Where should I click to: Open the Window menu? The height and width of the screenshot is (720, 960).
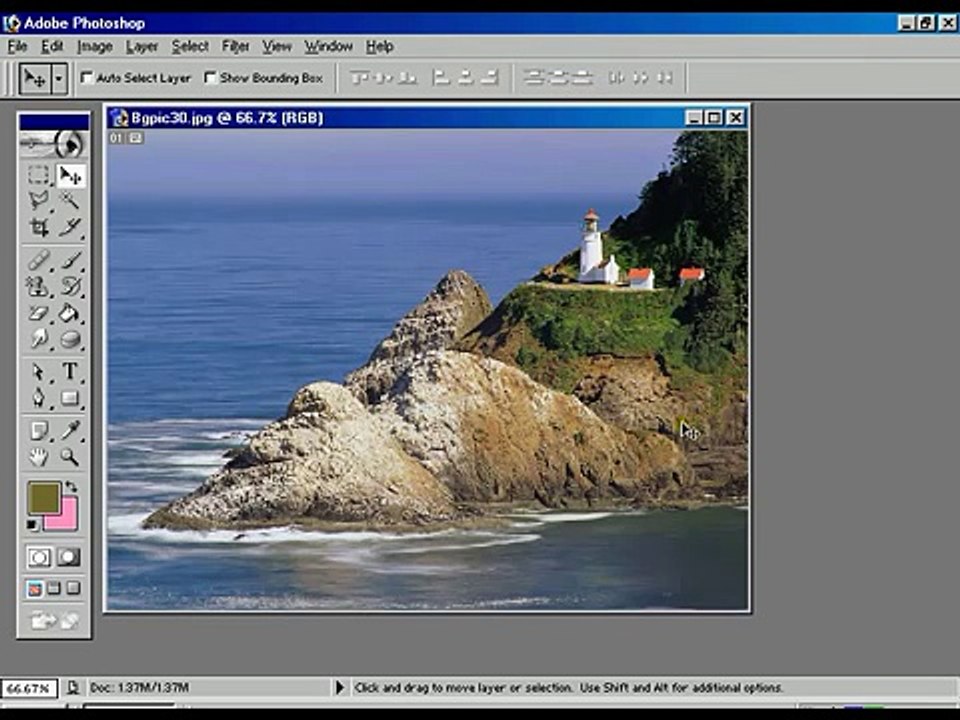point(328,47)
